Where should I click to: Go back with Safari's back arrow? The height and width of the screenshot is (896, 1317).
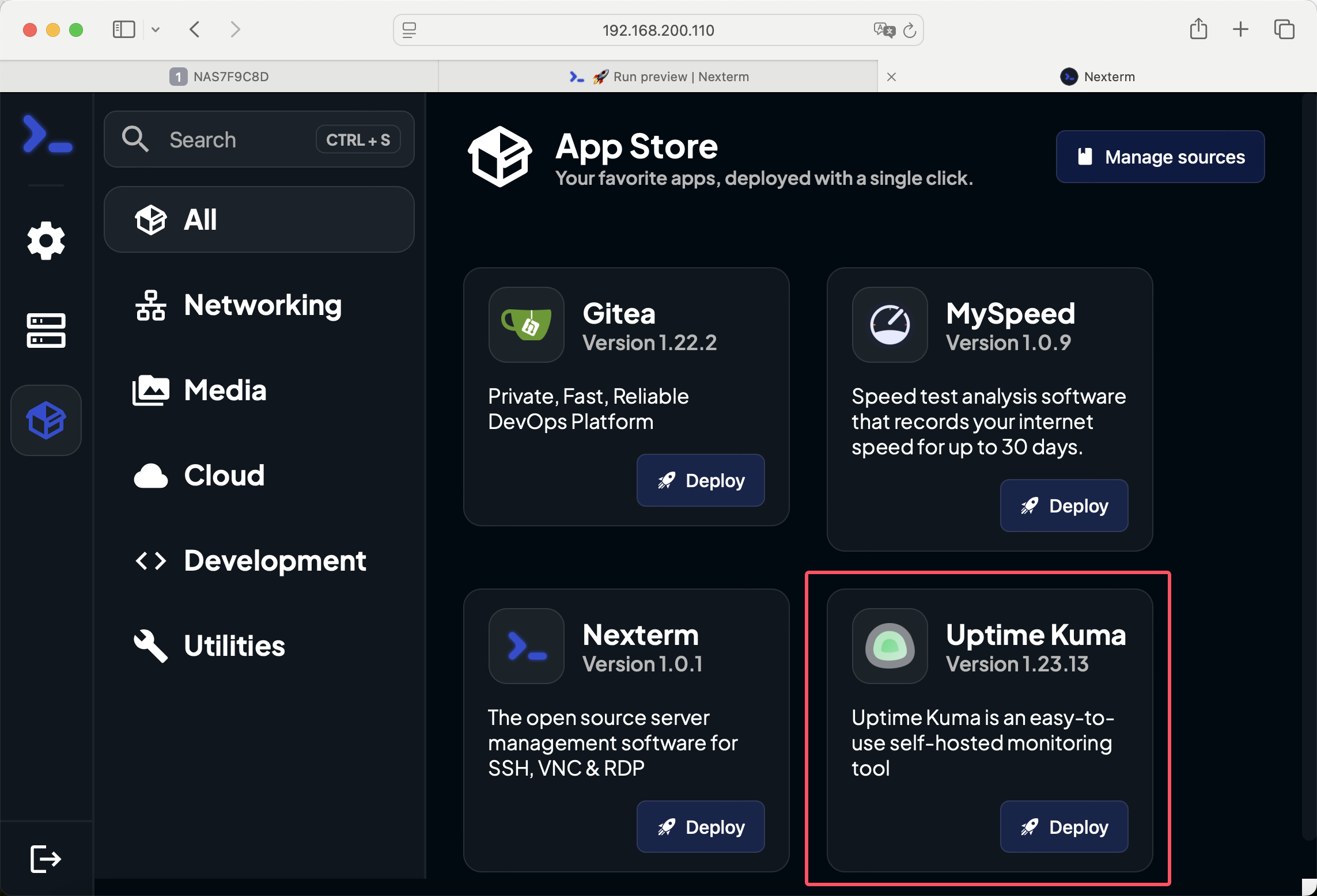click(x=195, y=29)
